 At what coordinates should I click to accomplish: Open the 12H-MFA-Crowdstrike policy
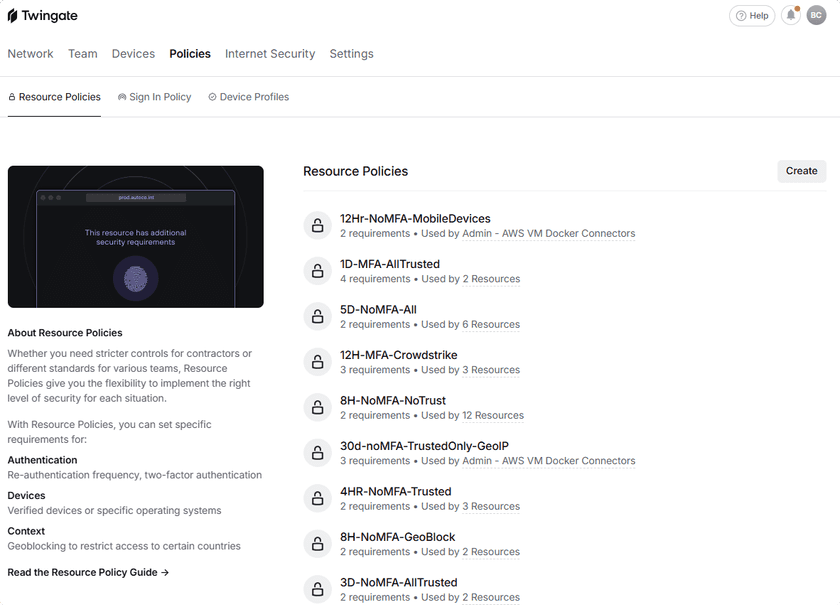coord(399,355)
